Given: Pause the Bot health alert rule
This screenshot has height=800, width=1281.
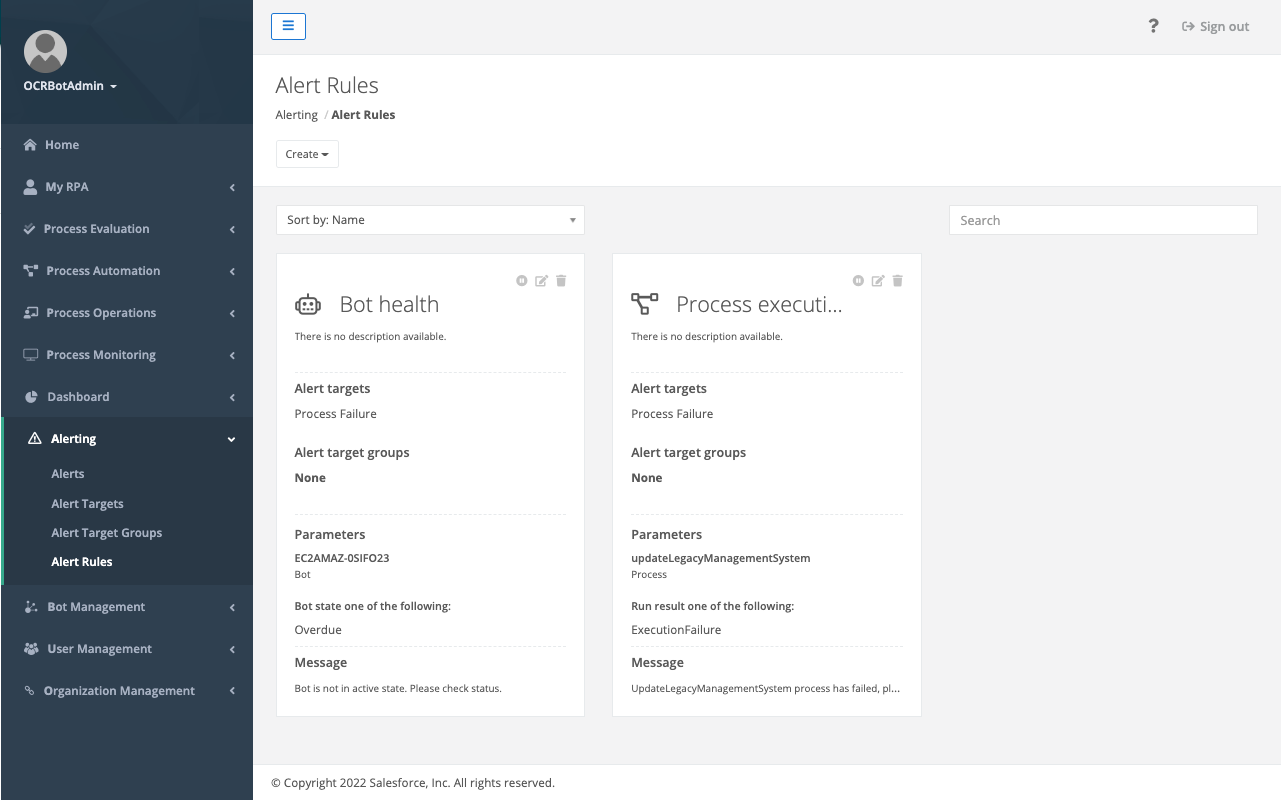Looking at the screenshot, I should coord(521,281).
